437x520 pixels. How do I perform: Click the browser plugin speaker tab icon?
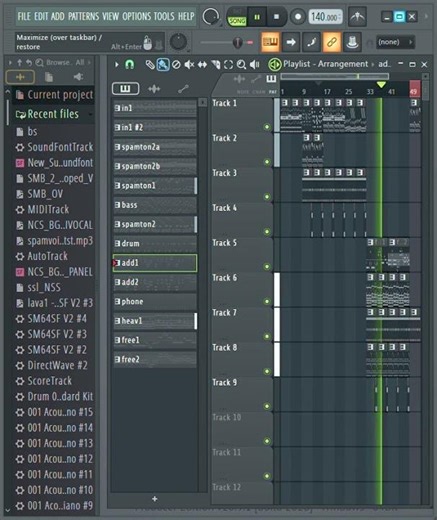click(x=78, y=77)
